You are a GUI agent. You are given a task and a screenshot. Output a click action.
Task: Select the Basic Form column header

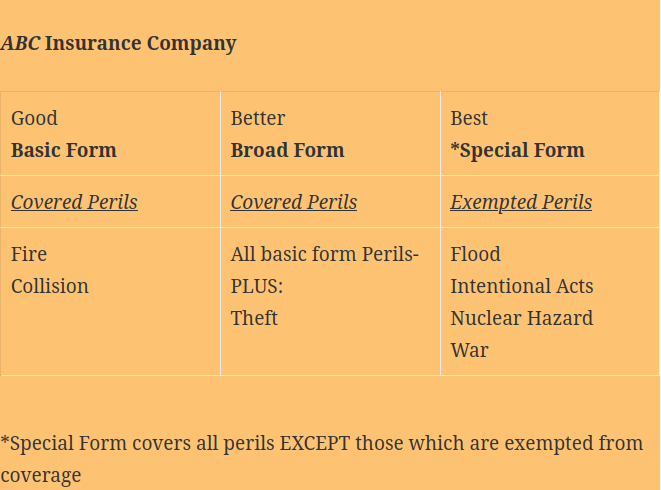tap(64, 150)
